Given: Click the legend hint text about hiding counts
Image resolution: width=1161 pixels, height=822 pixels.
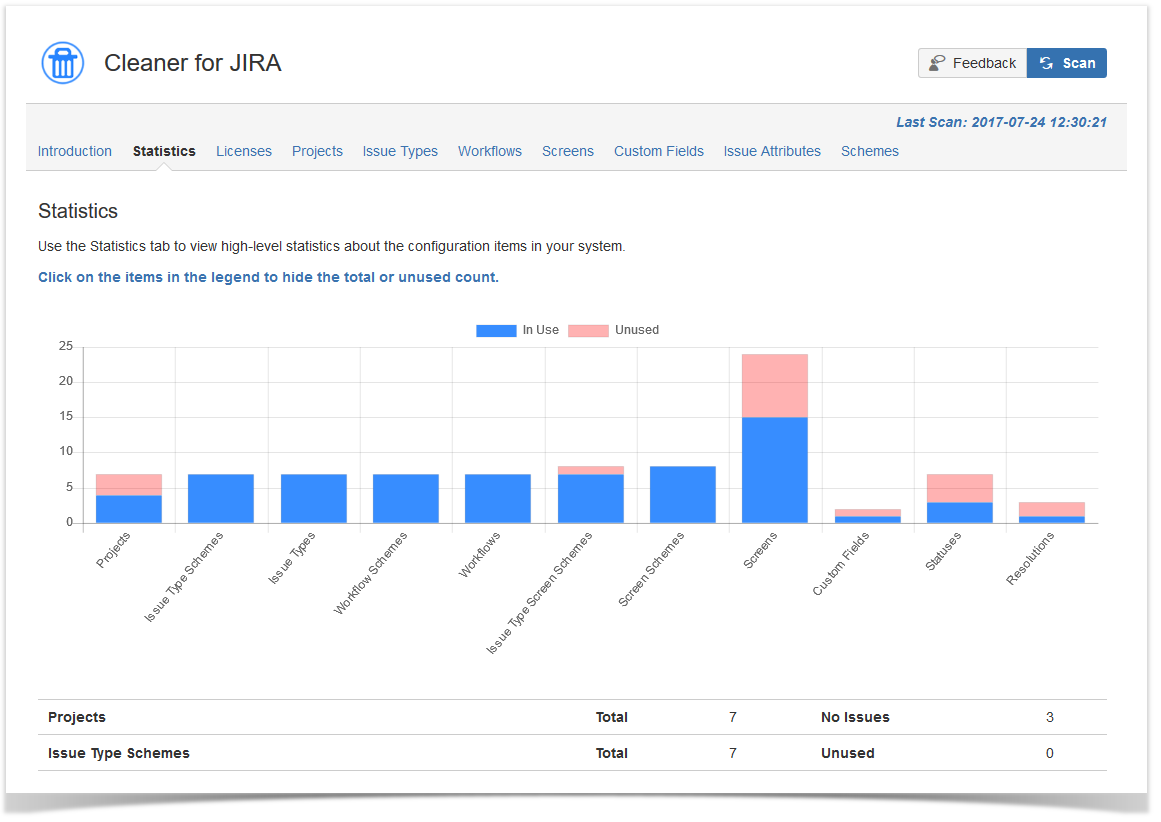Looking at the screenshot, I should pos(268,277).
